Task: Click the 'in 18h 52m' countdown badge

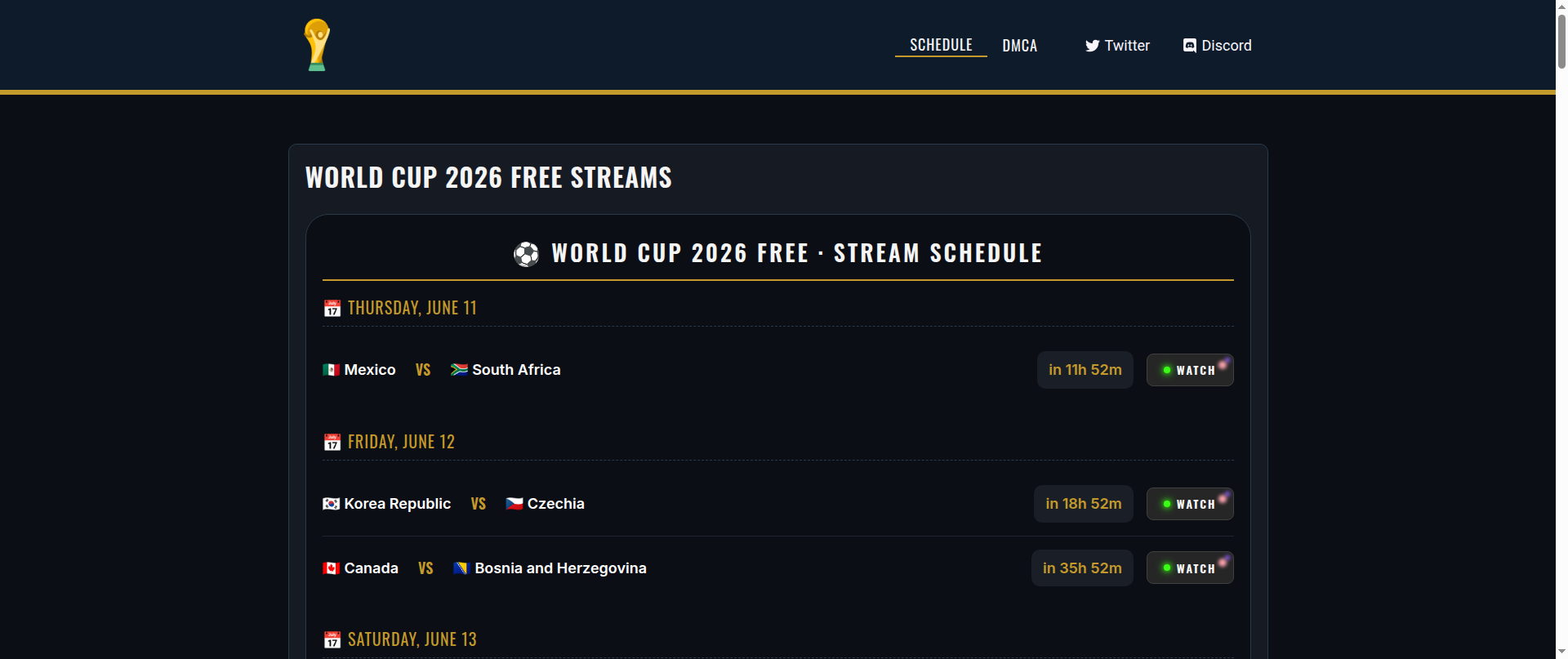Action: (x=1083, y=504)
